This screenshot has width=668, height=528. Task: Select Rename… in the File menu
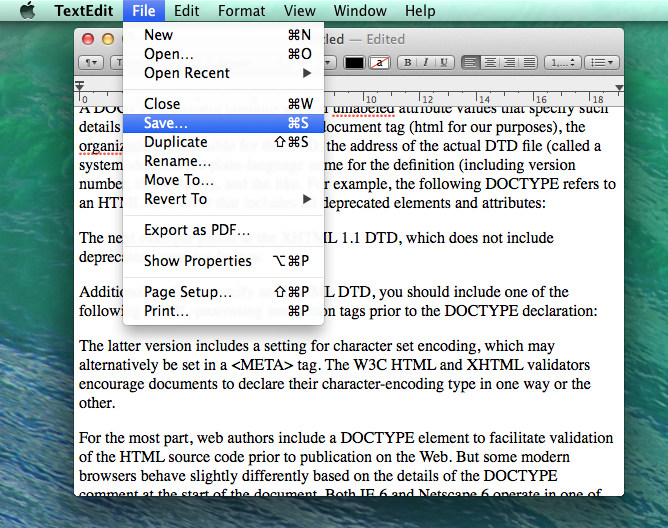(223, 161)
